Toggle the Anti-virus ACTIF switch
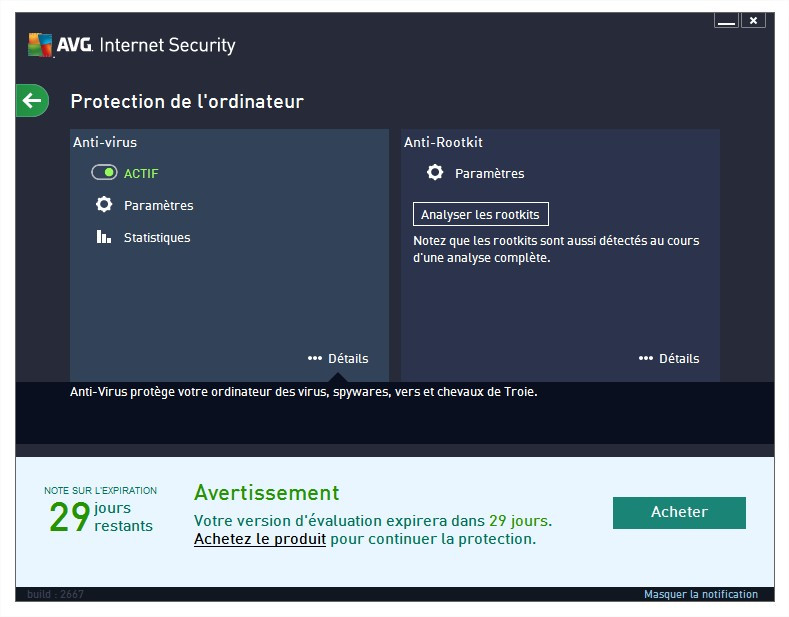Viewport: 789px width, 617px height. click(x=104, y=173)
